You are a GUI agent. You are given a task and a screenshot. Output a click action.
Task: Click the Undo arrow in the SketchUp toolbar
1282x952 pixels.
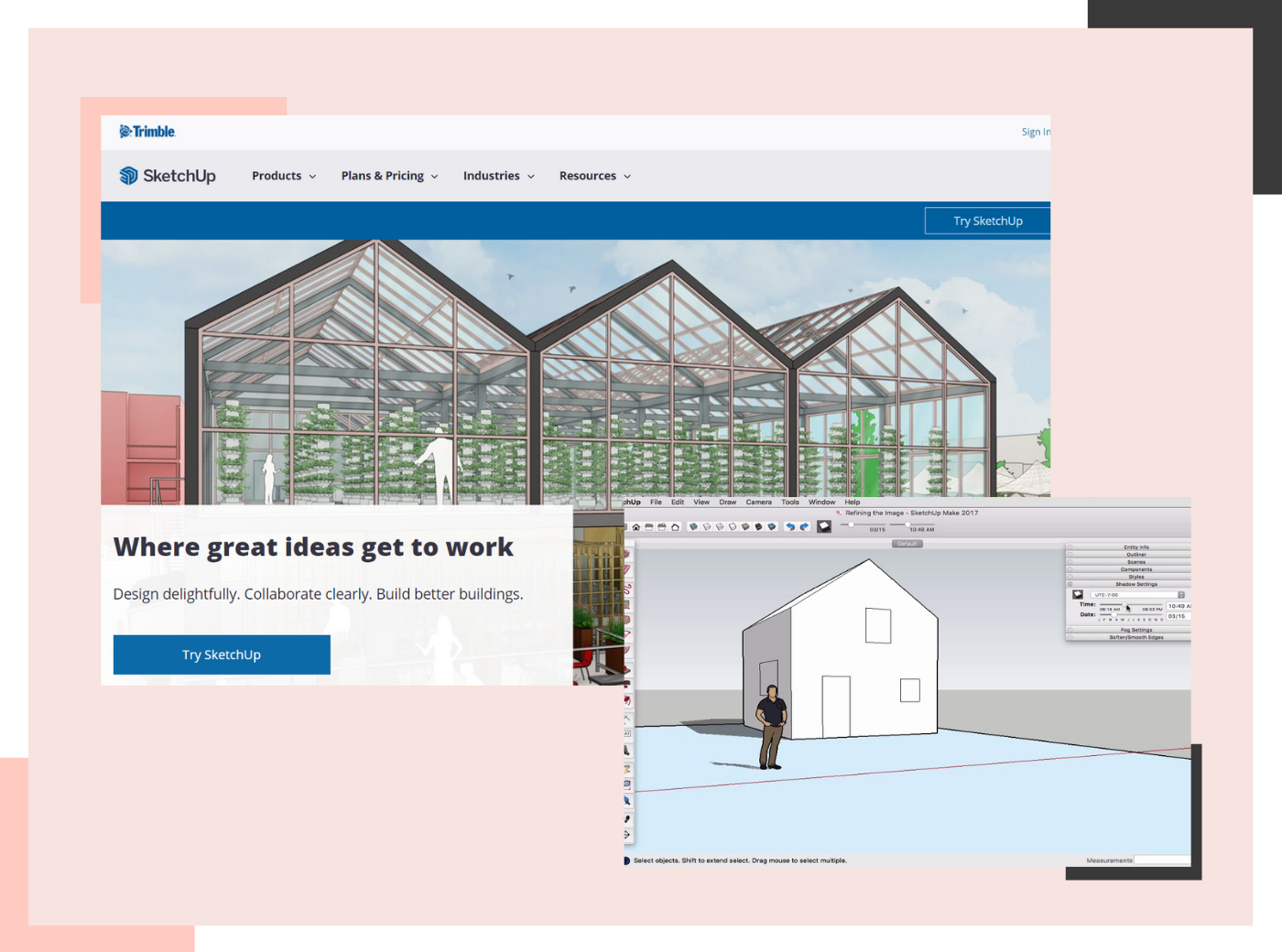point(791,527)
